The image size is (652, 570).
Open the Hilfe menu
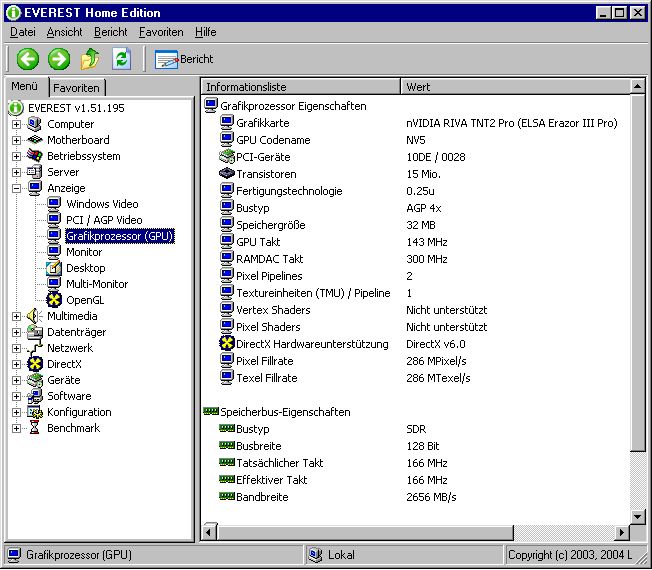[x=205, y=32]
